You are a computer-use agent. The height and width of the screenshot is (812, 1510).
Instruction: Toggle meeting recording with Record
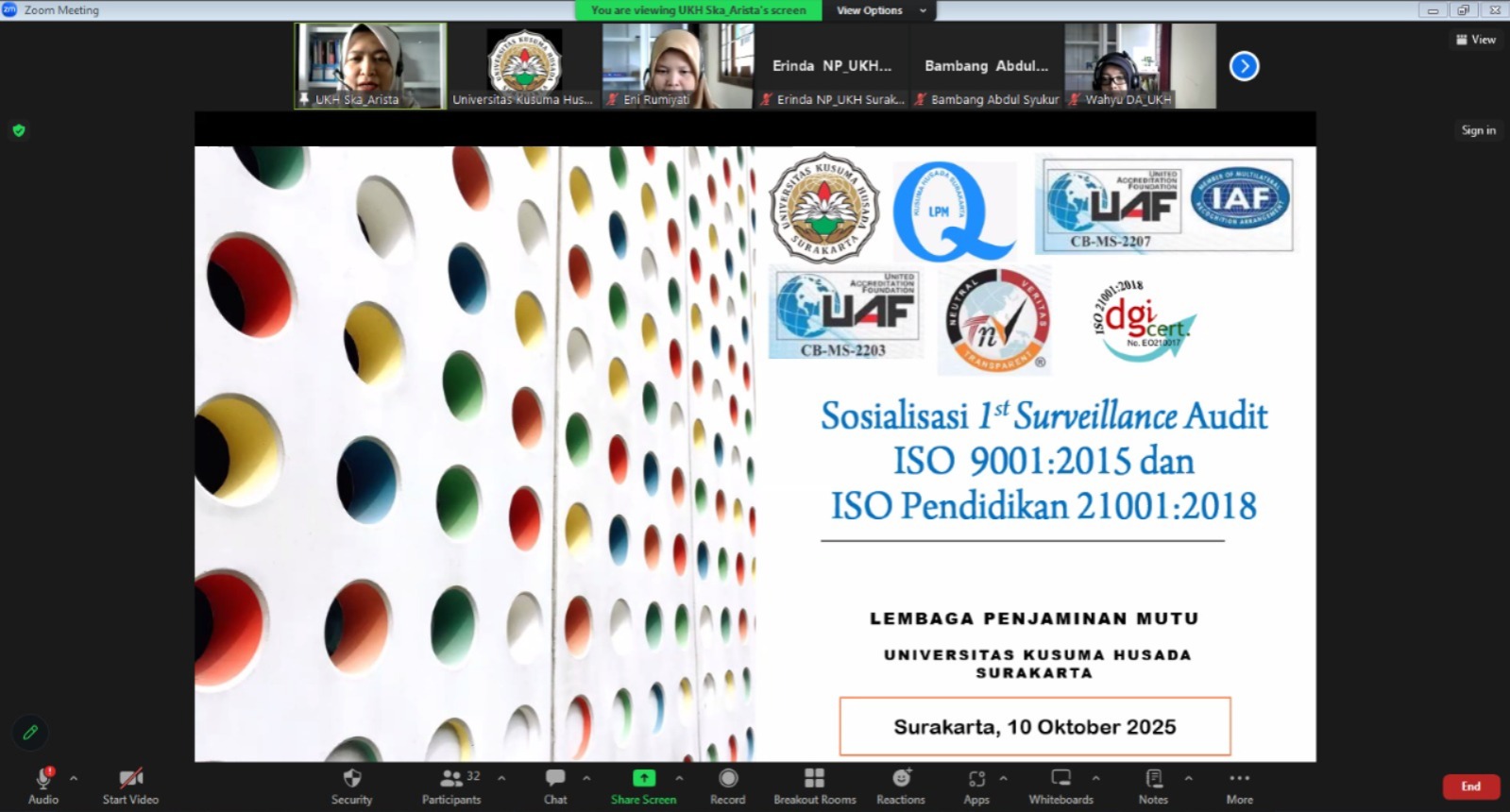click(x=727, y=786)
